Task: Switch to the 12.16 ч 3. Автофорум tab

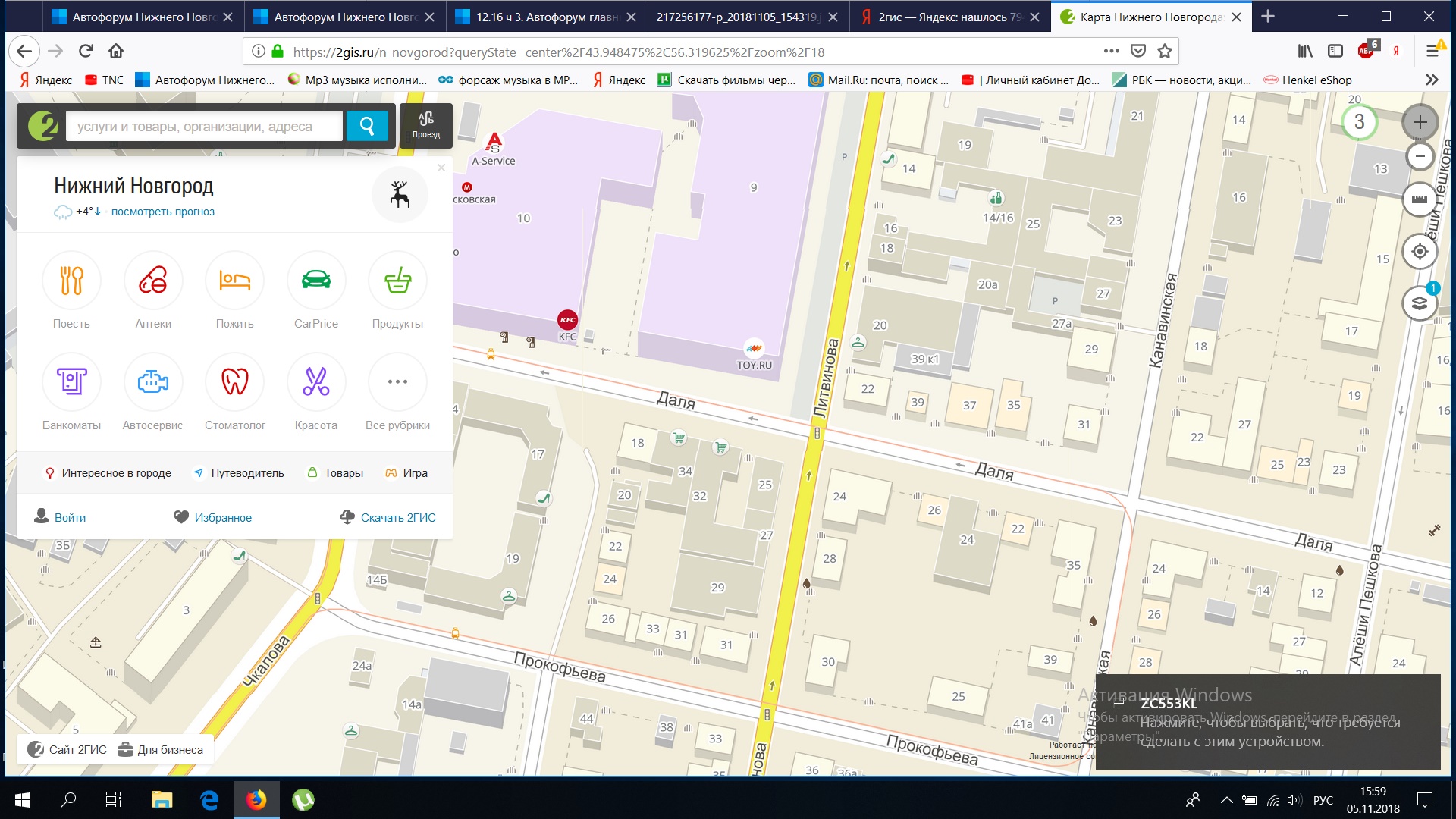Action: (x=546, y=17)
